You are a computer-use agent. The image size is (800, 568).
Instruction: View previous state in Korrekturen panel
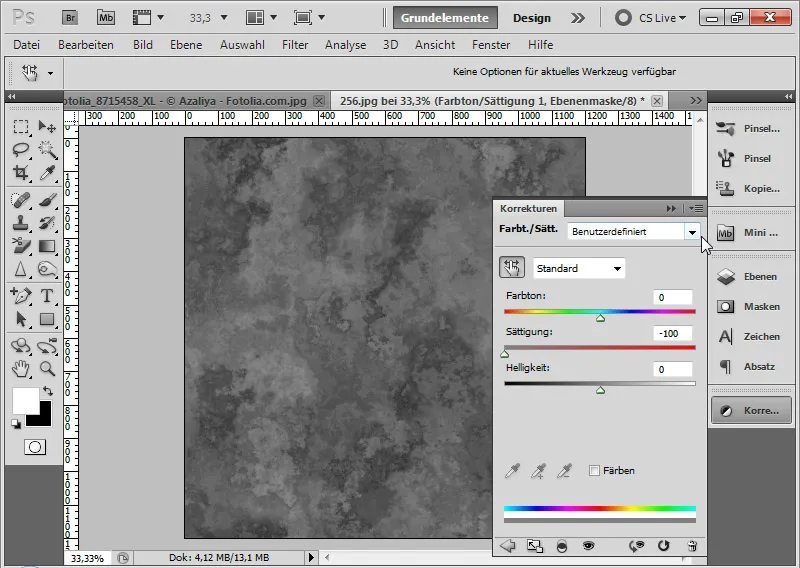point(636,546)
